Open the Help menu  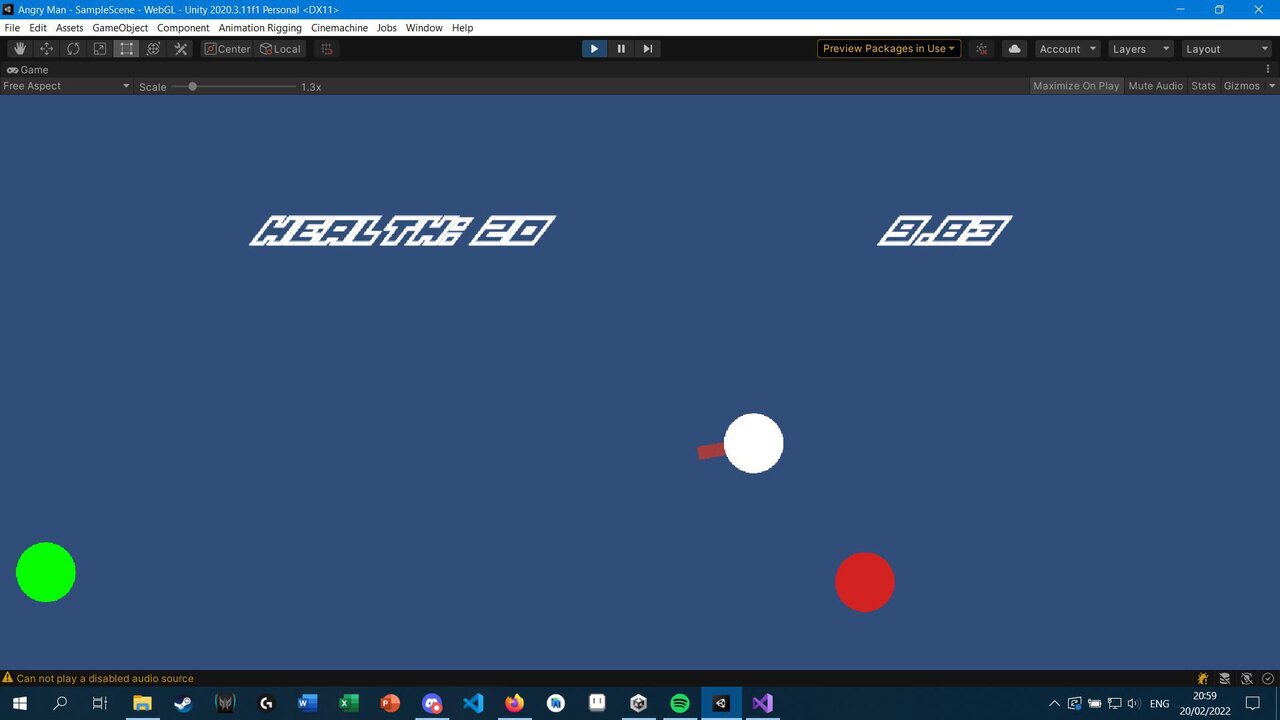pyautogui.click(x=462, y=28)
